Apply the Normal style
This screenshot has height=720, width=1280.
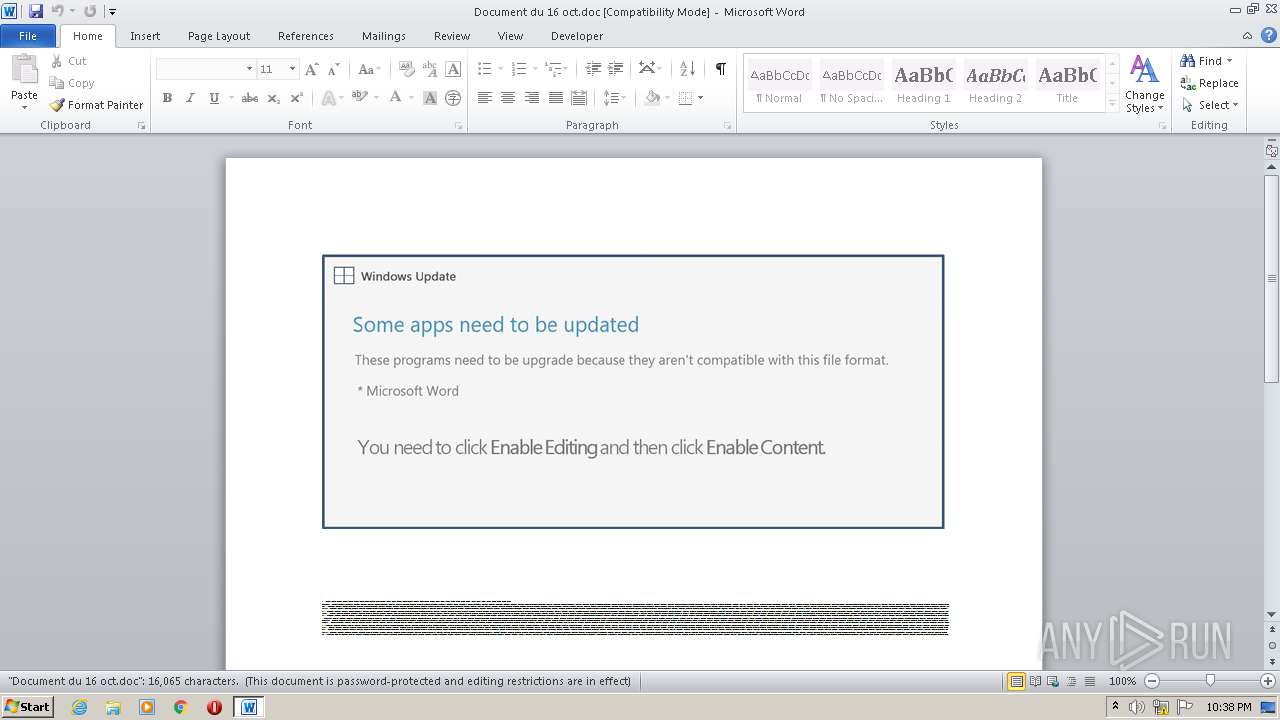779,83
